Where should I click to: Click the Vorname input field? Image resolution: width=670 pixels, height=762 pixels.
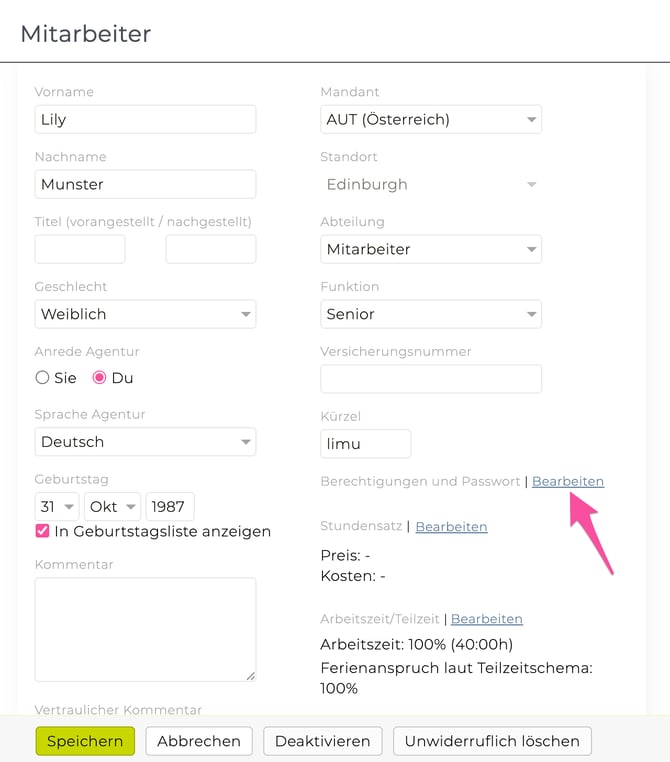point(145,119)
